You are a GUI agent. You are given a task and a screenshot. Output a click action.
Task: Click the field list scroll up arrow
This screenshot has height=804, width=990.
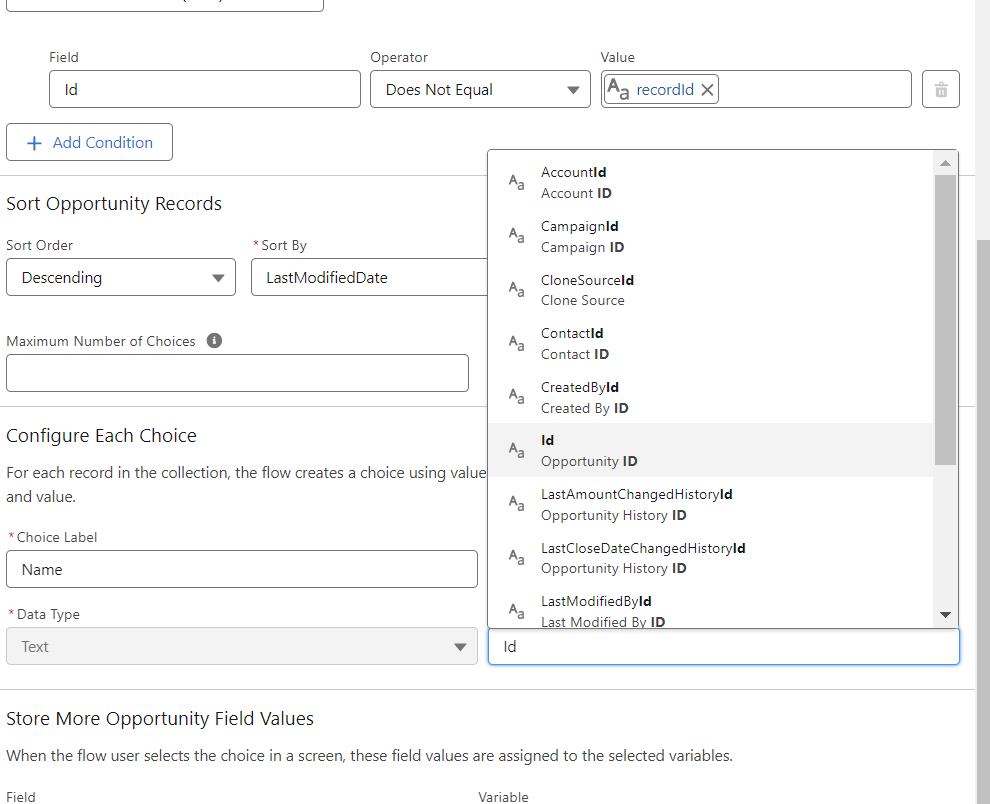tap(945, 164)
